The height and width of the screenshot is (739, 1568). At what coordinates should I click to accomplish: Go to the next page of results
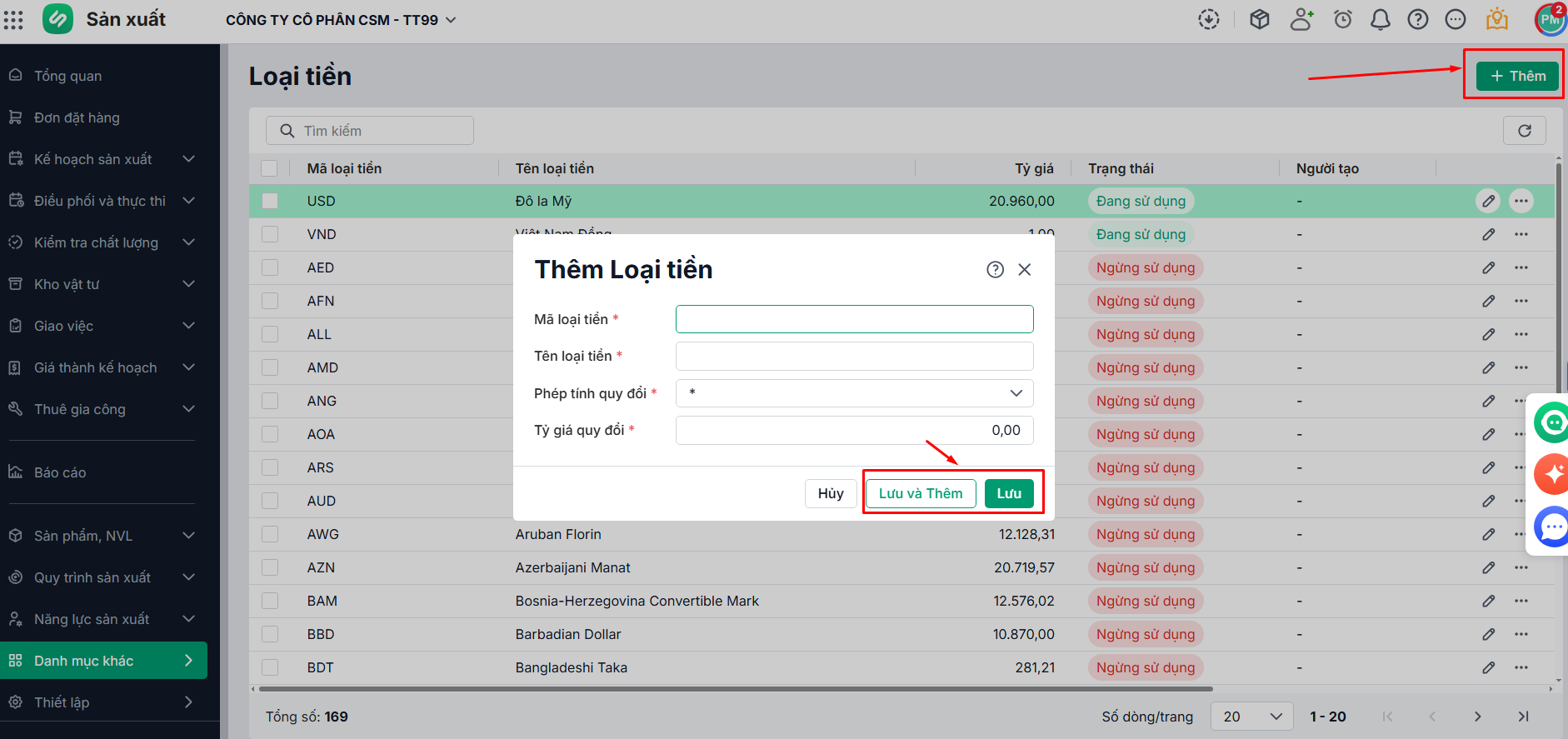tap(1477, 717)
